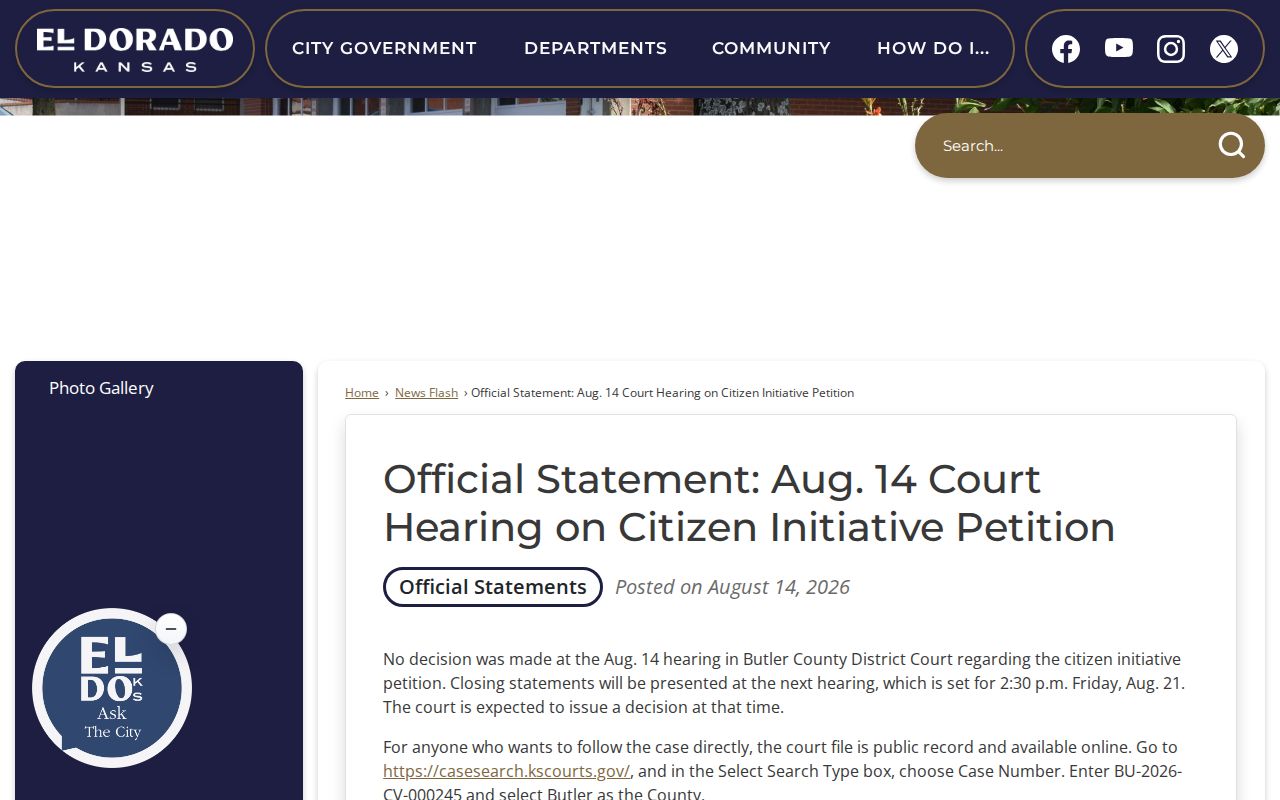The image size is (1280, 800).
Task: Click the 'Posted on August 14, 2026' date
Action: tap(732, 587)
